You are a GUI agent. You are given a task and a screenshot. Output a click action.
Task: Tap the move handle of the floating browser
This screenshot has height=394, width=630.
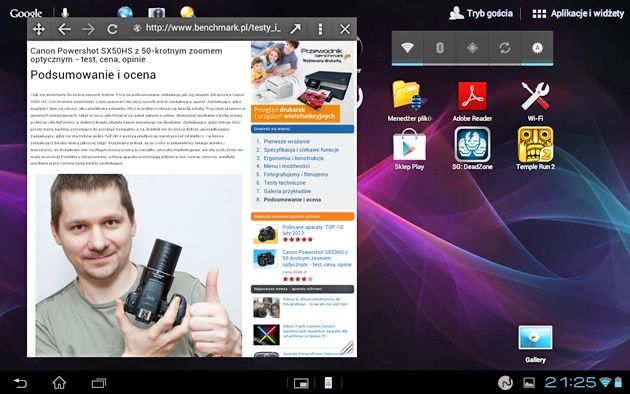coord(39,29)
